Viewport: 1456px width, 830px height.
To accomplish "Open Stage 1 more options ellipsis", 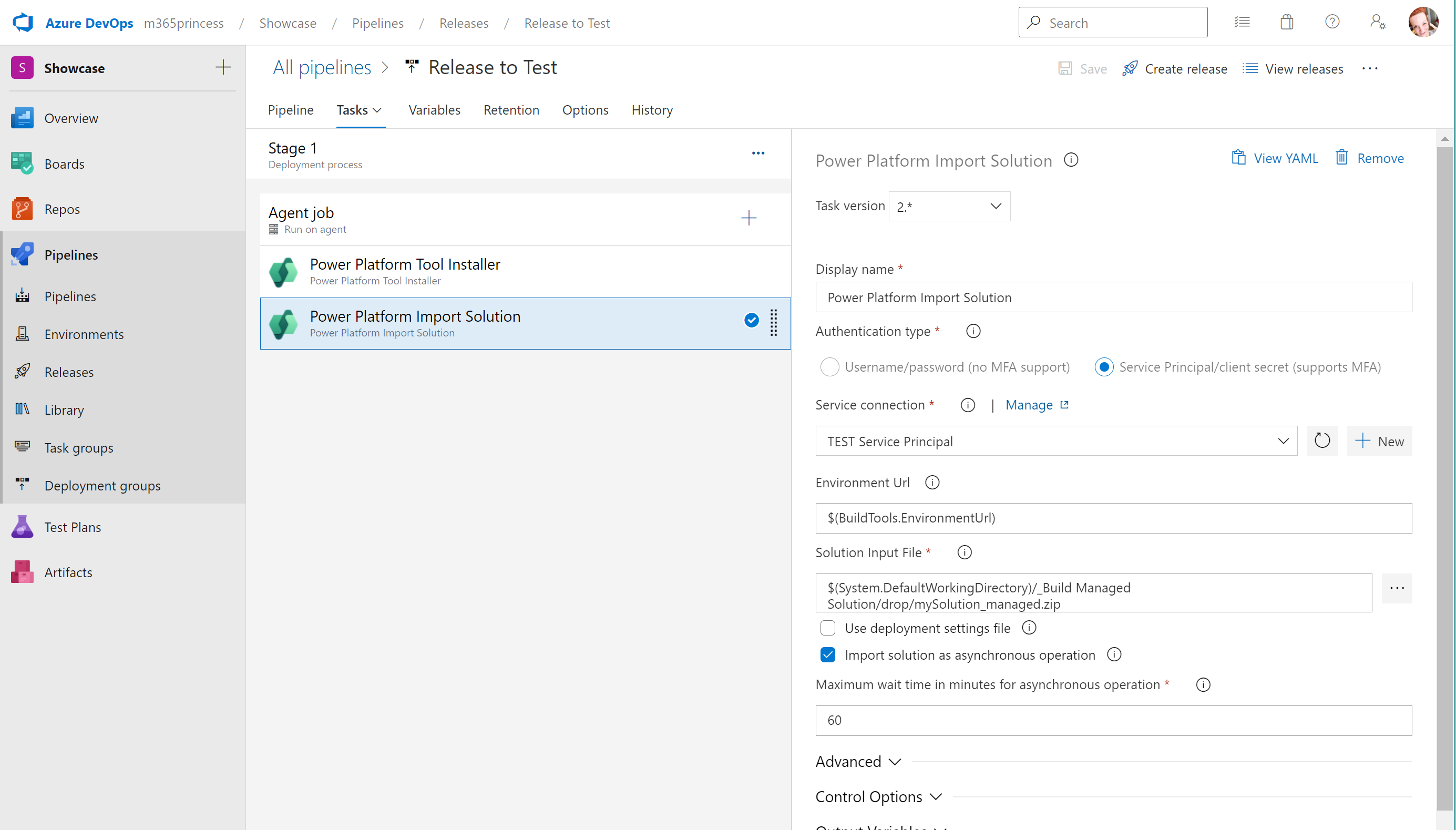I will pyautogui.click(x=758, y=153).
